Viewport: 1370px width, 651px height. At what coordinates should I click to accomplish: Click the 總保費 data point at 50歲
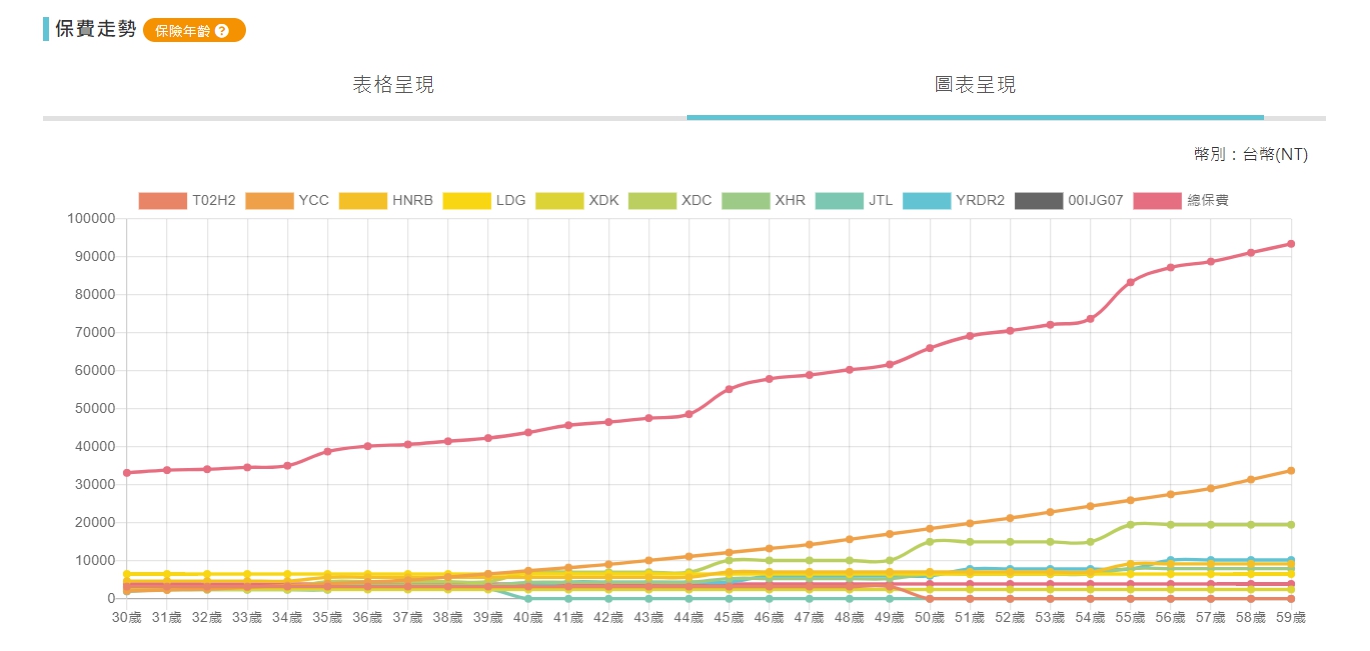point(930,348)
